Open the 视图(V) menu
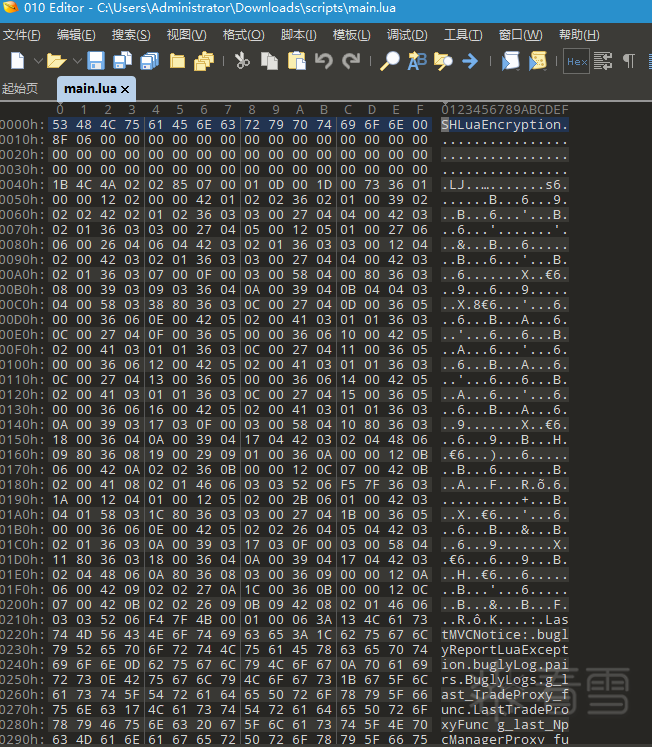Image resolution: width=652 pixels, height=747 pixels. (187, 35)
